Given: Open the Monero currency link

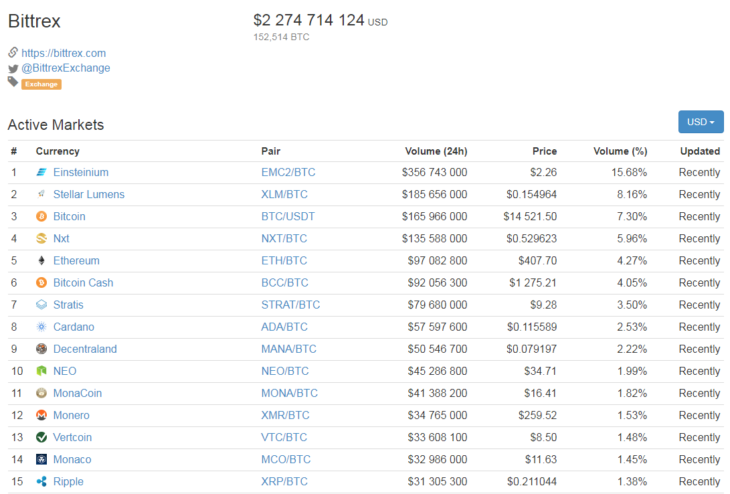Looking at the screenshot, I should pyautogui.click(x=71, y=415).
